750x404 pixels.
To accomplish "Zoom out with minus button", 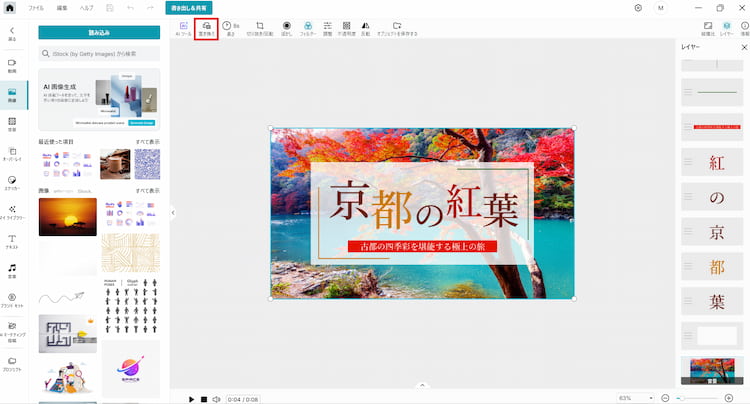I will pos(665,398).
